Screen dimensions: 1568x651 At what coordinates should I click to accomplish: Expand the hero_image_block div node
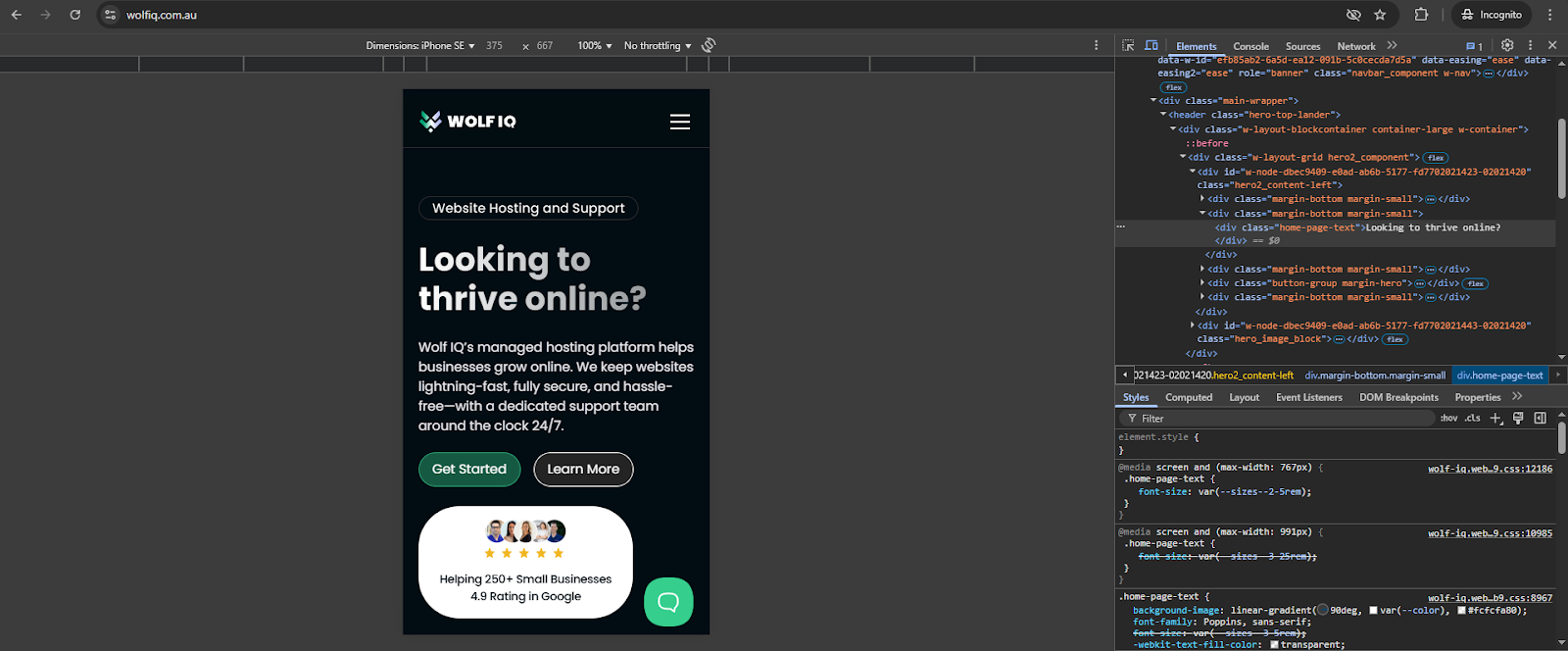pyautogui.click(x=1193, y=325)
